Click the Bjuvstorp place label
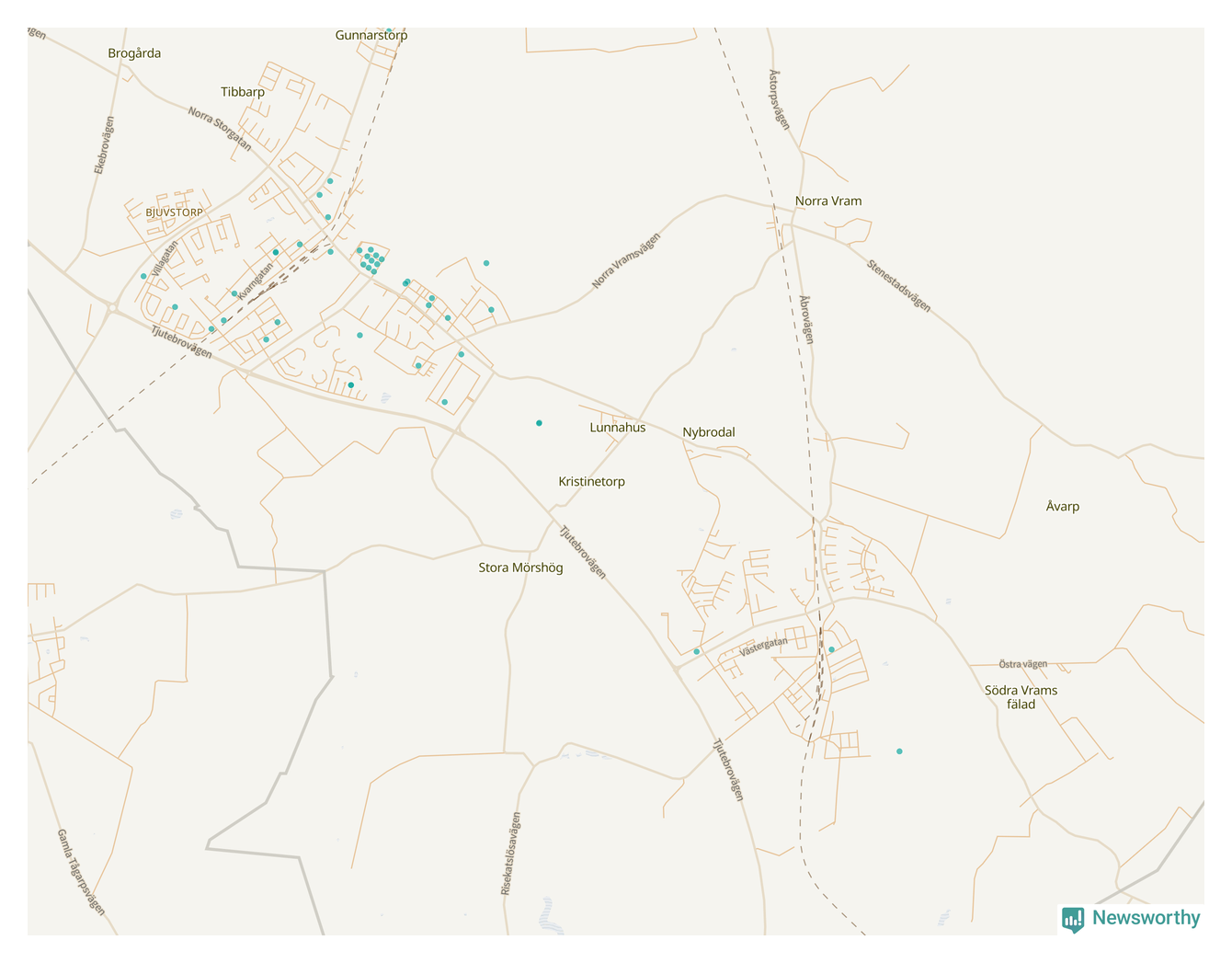This screenshot has width=1232, height=963. 174,212
